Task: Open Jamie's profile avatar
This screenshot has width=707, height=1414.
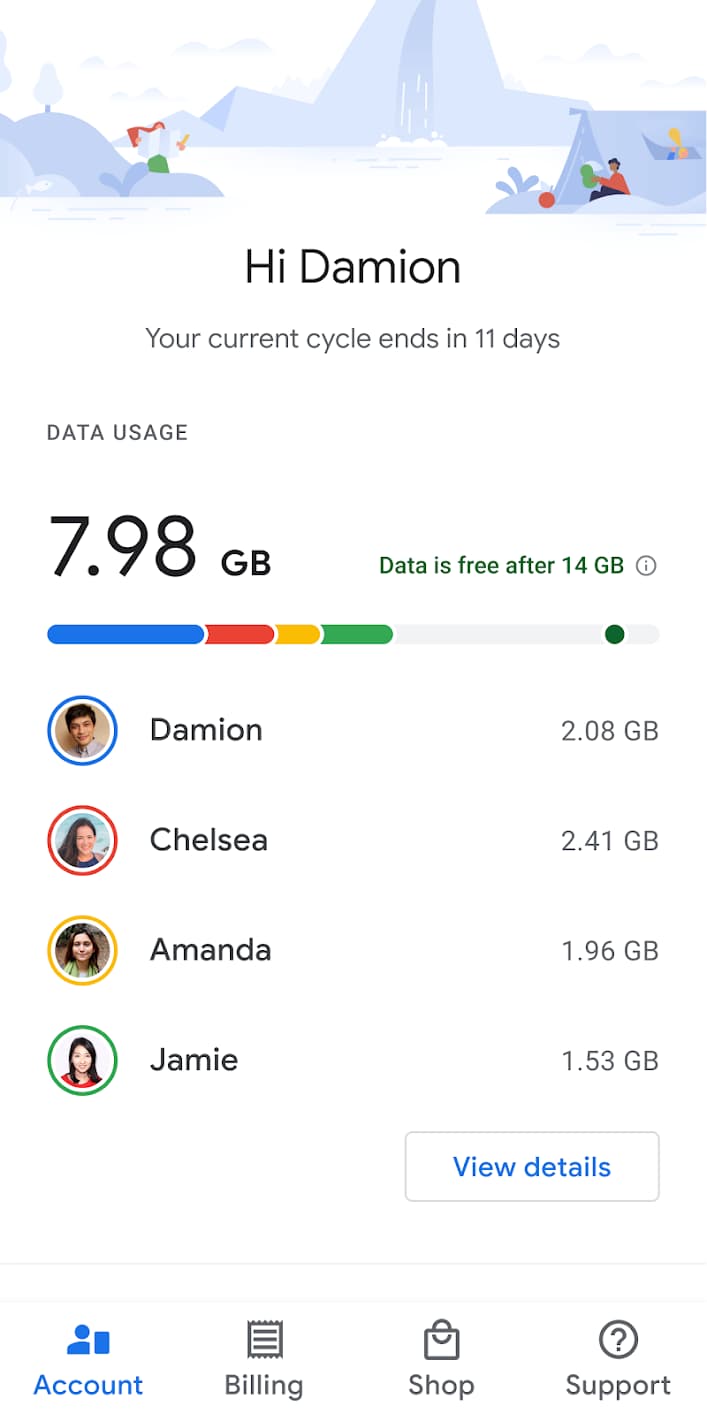Action: click(82, 1060)
